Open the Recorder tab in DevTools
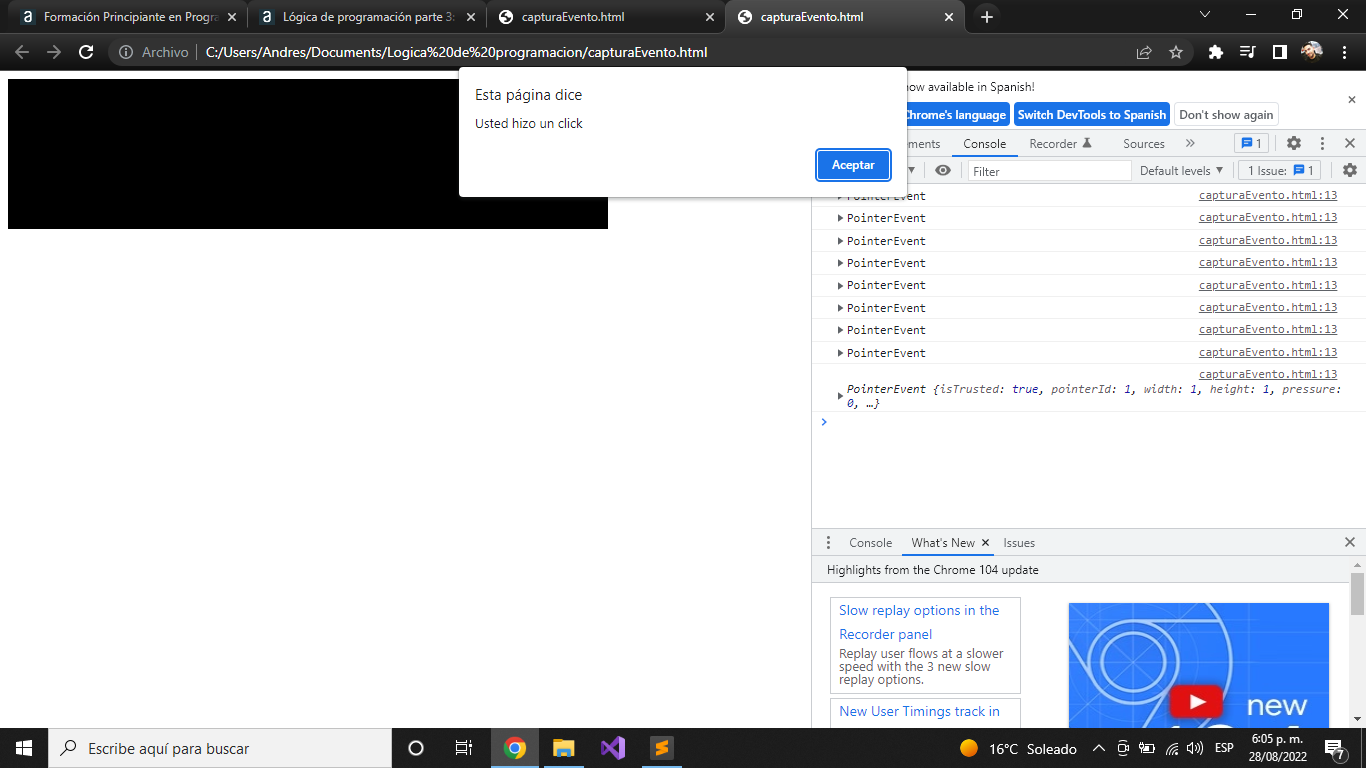This screenshot has width=1366, height=768. [x=1060, y=144]
